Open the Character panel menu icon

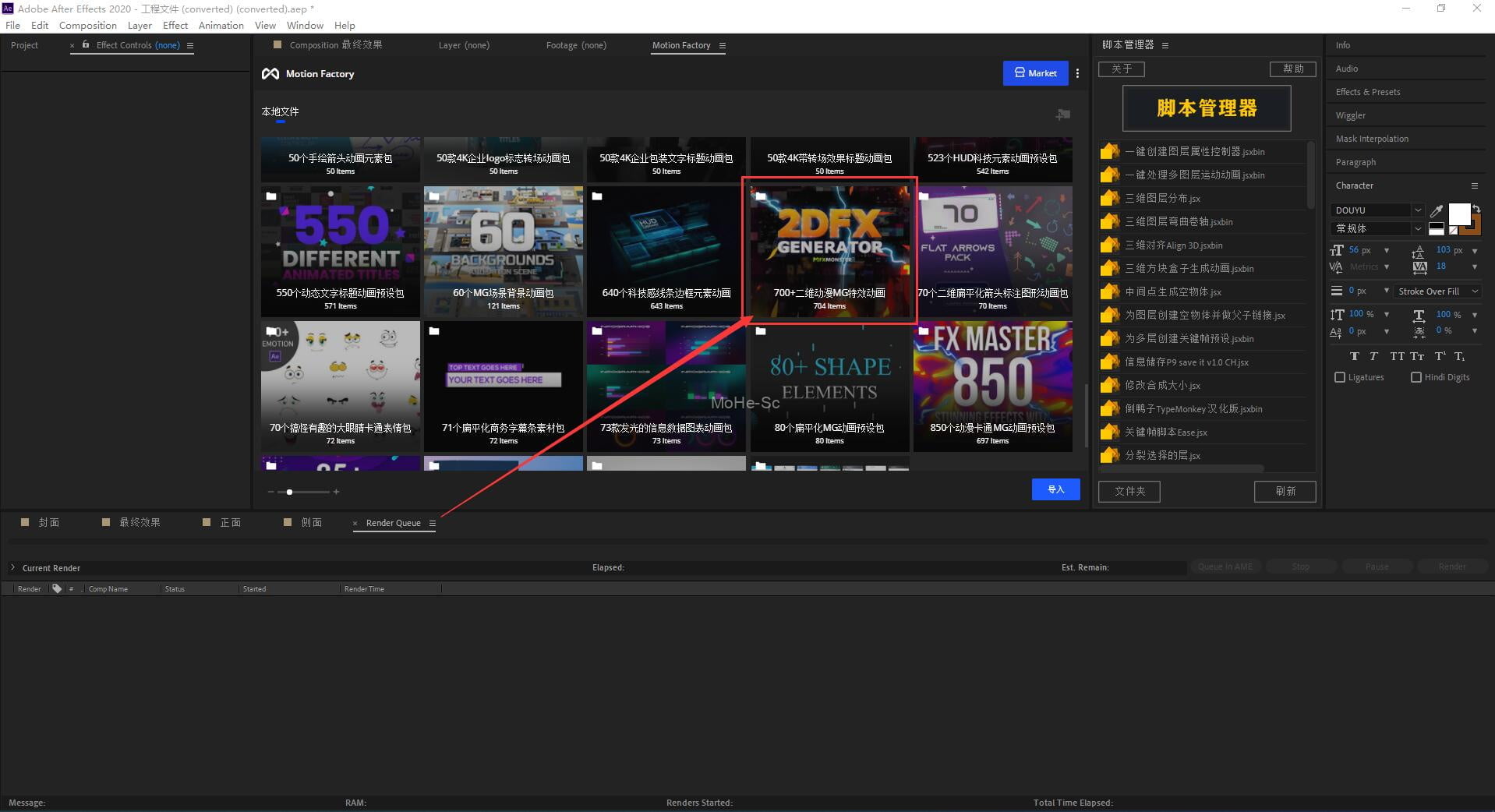pos(1474,185)
